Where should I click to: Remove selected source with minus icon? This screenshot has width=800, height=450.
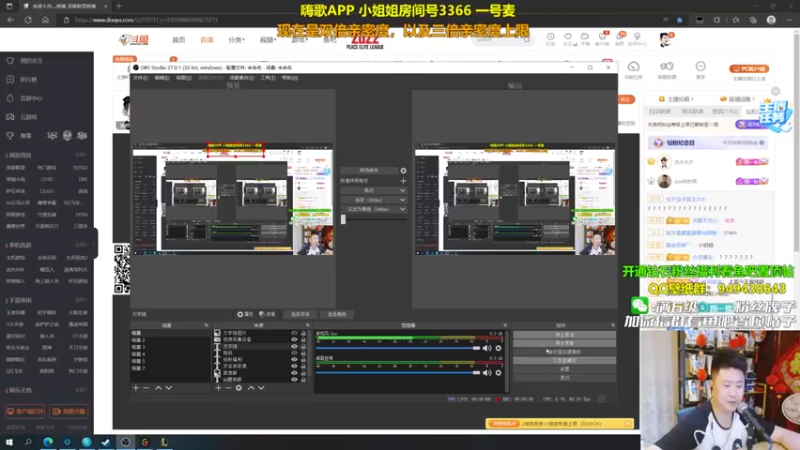228,388
